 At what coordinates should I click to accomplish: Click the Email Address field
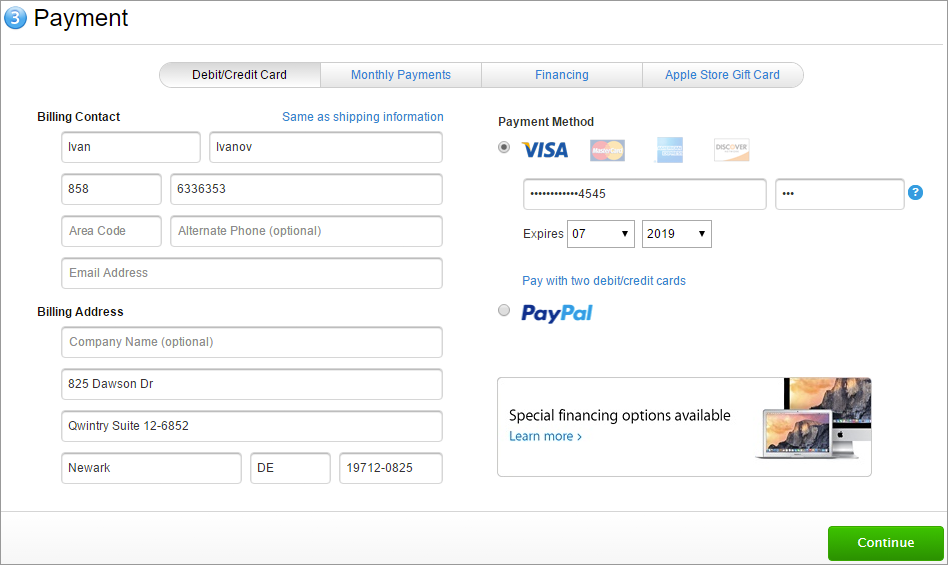click(x=252, y=273)
